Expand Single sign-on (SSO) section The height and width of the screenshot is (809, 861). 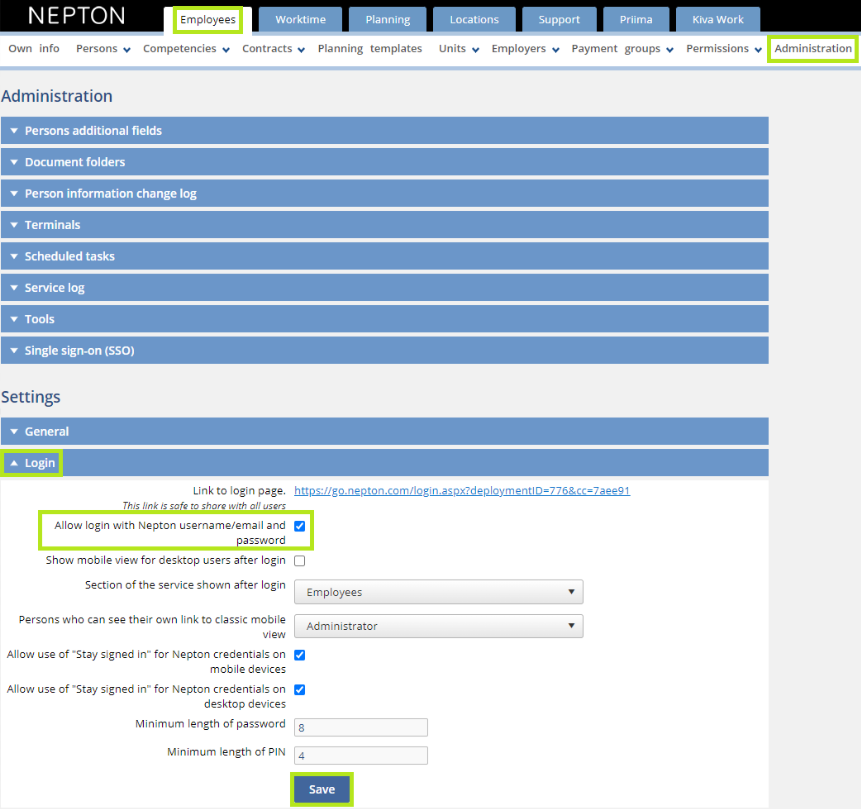point(384,350)
